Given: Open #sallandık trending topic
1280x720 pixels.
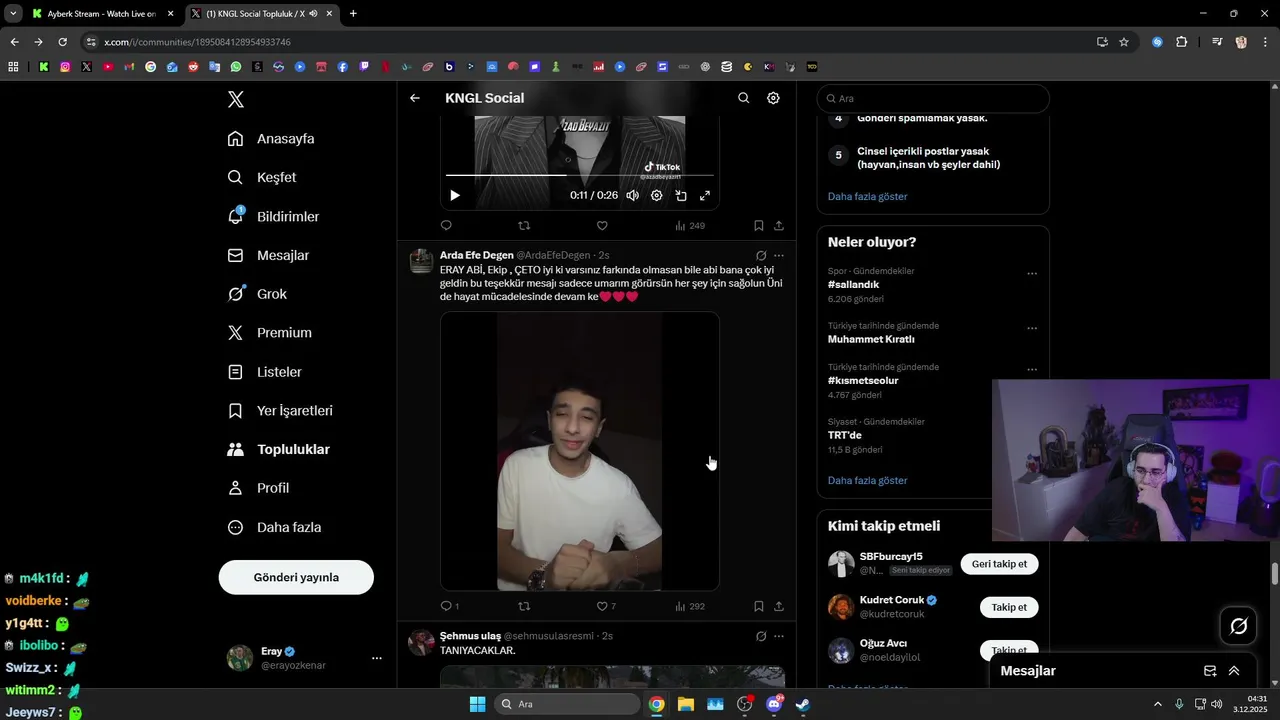Looking at the screenshot, I should click(853, 285).
